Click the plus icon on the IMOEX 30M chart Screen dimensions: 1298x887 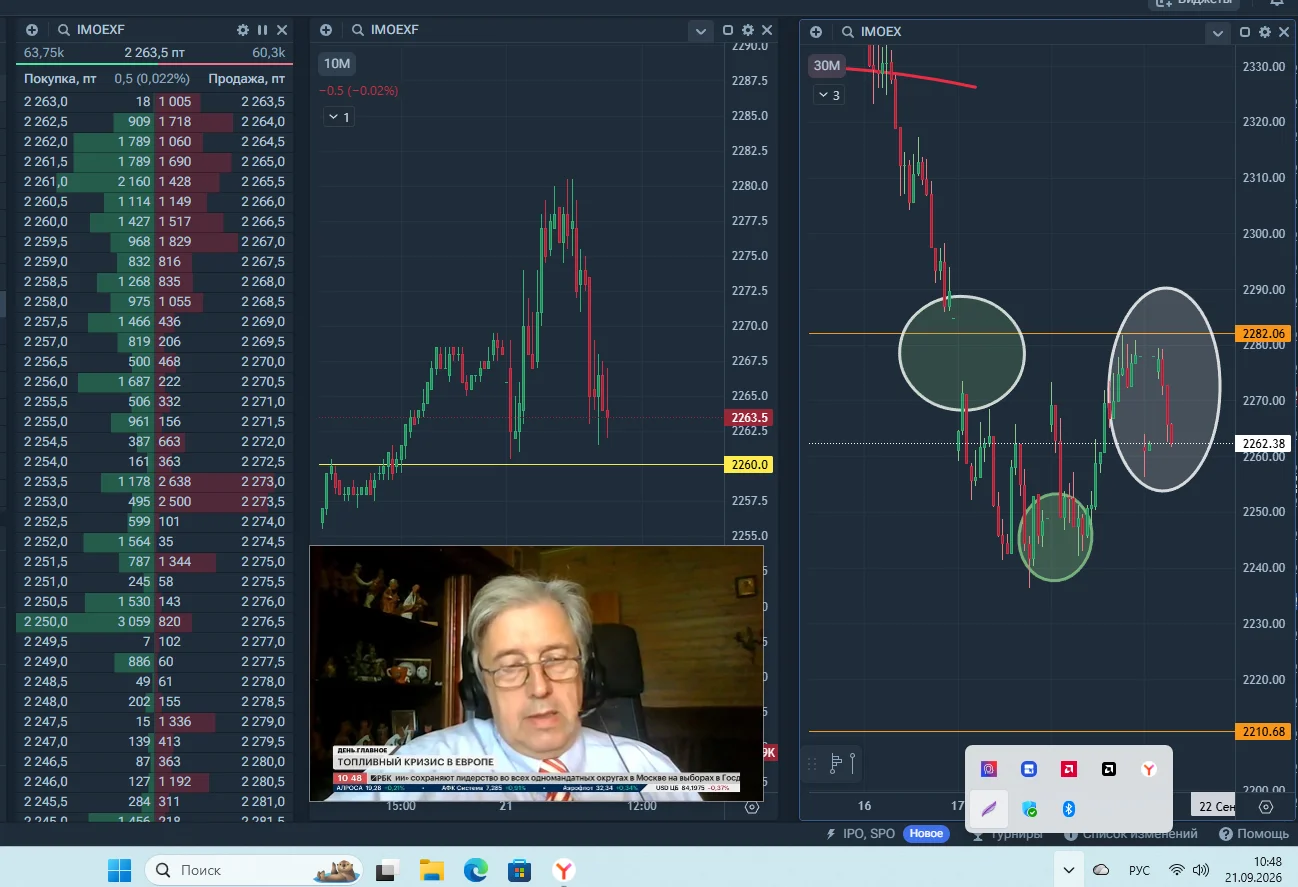[x=816, y=32]
